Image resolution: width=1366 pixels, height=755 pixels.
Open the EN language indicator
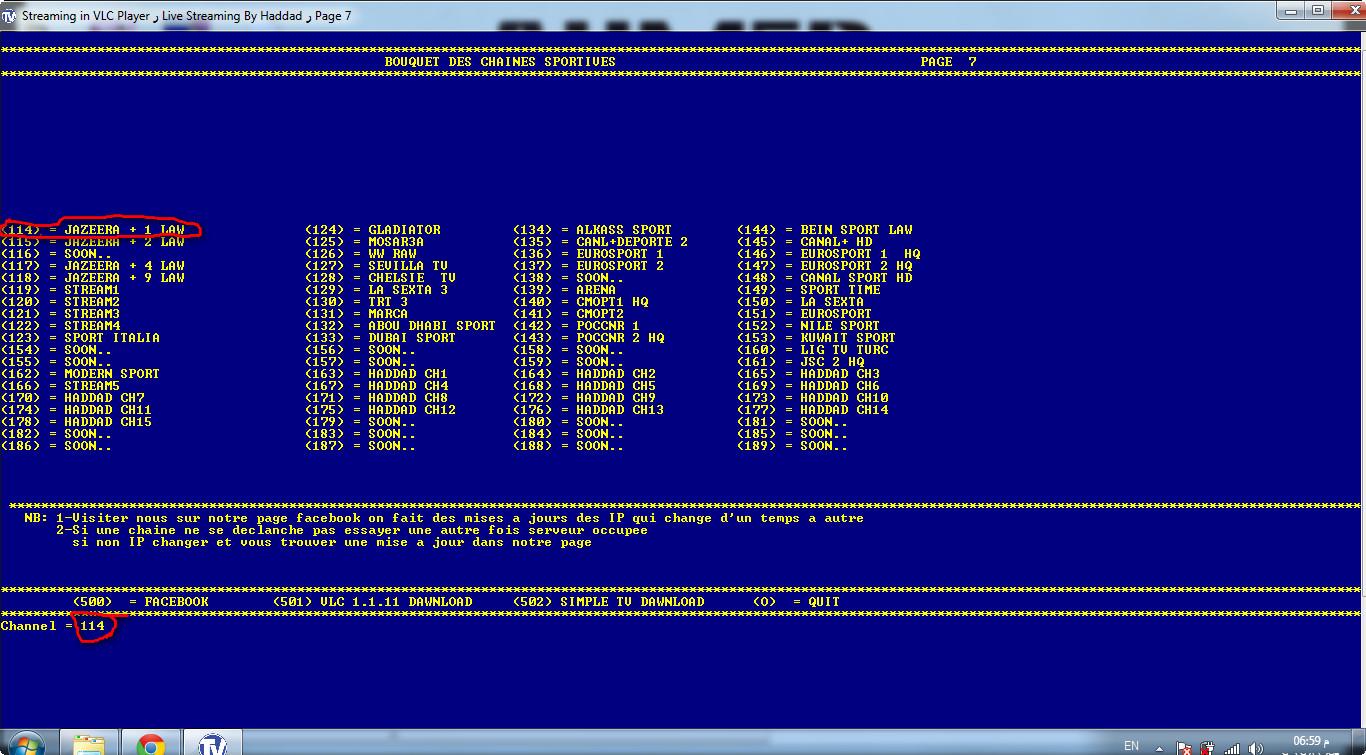[1131, 746]
